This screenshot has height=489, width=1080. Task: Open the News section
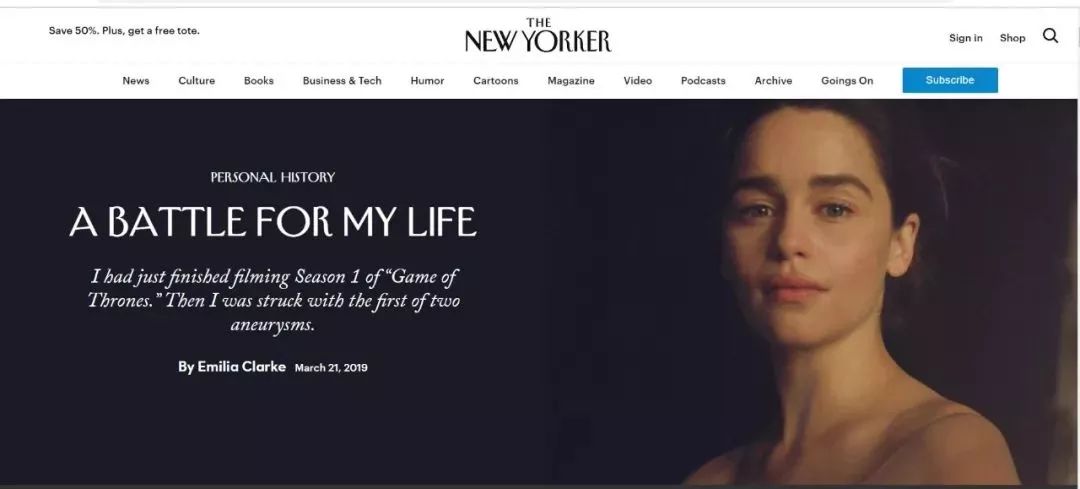point(136,81)
